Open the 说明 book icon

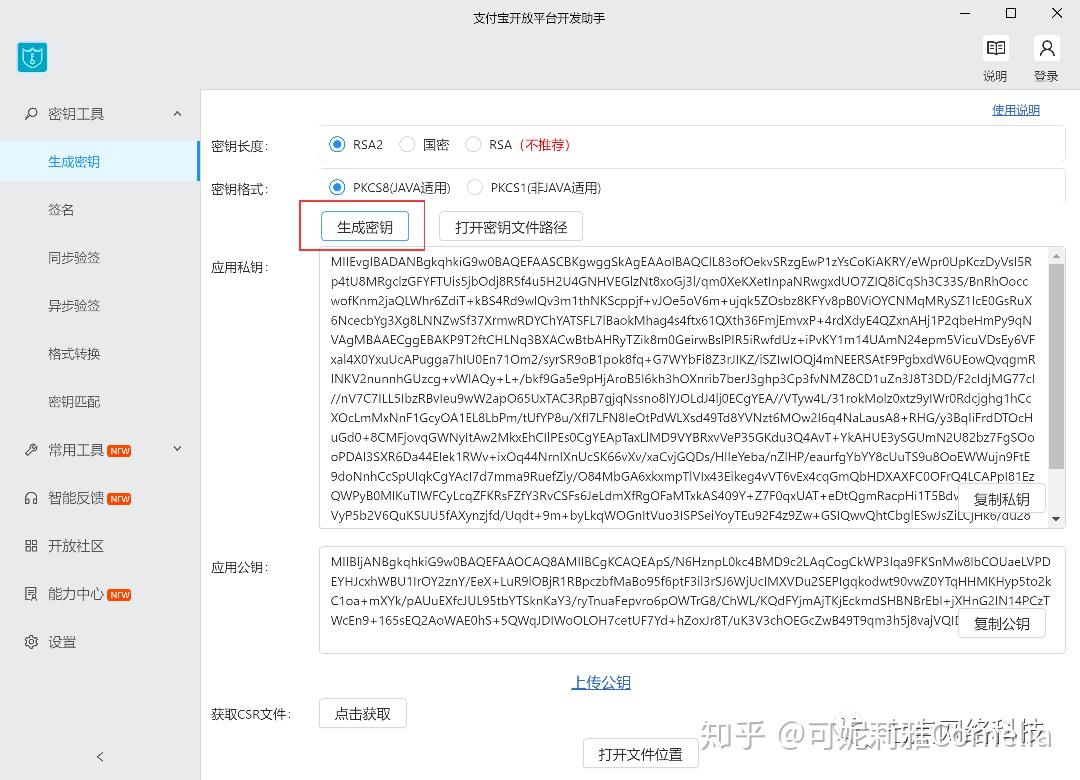995,48
